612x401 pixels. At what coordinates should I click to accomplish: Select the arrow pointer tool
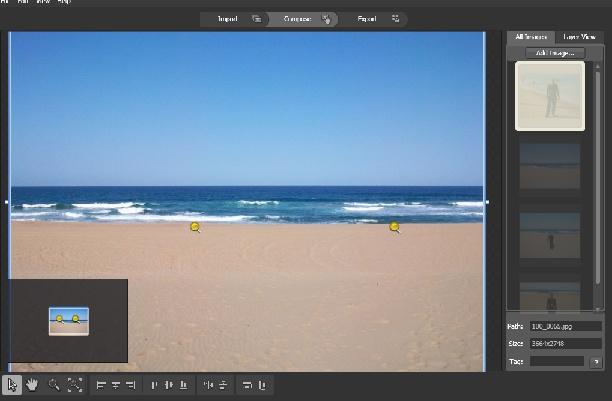(x=12, y=385)
